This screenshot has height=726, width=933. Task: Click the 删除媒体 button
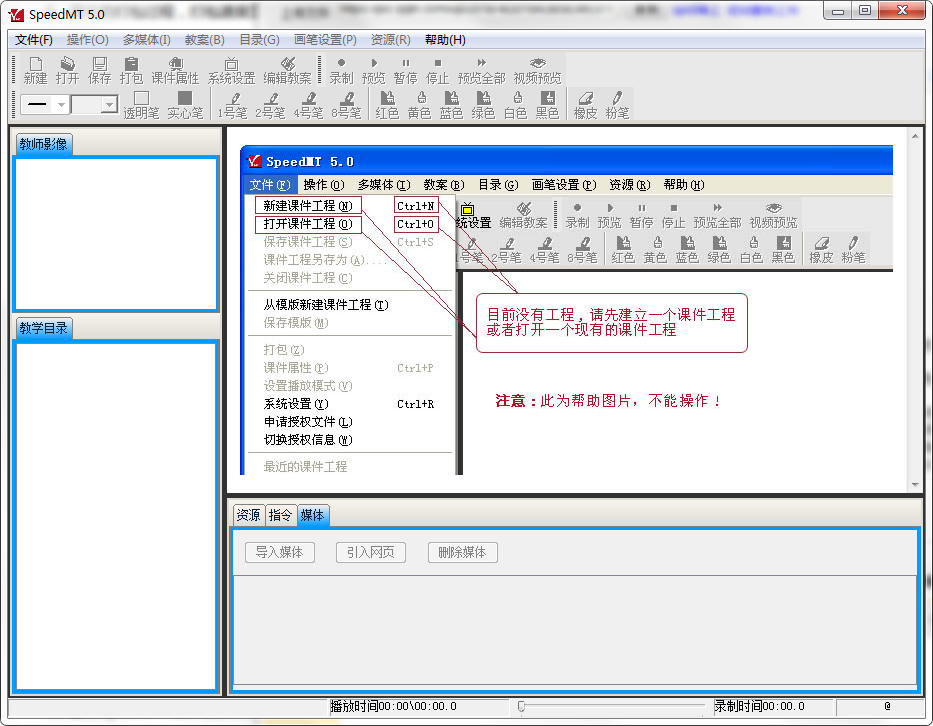(462, 553)
